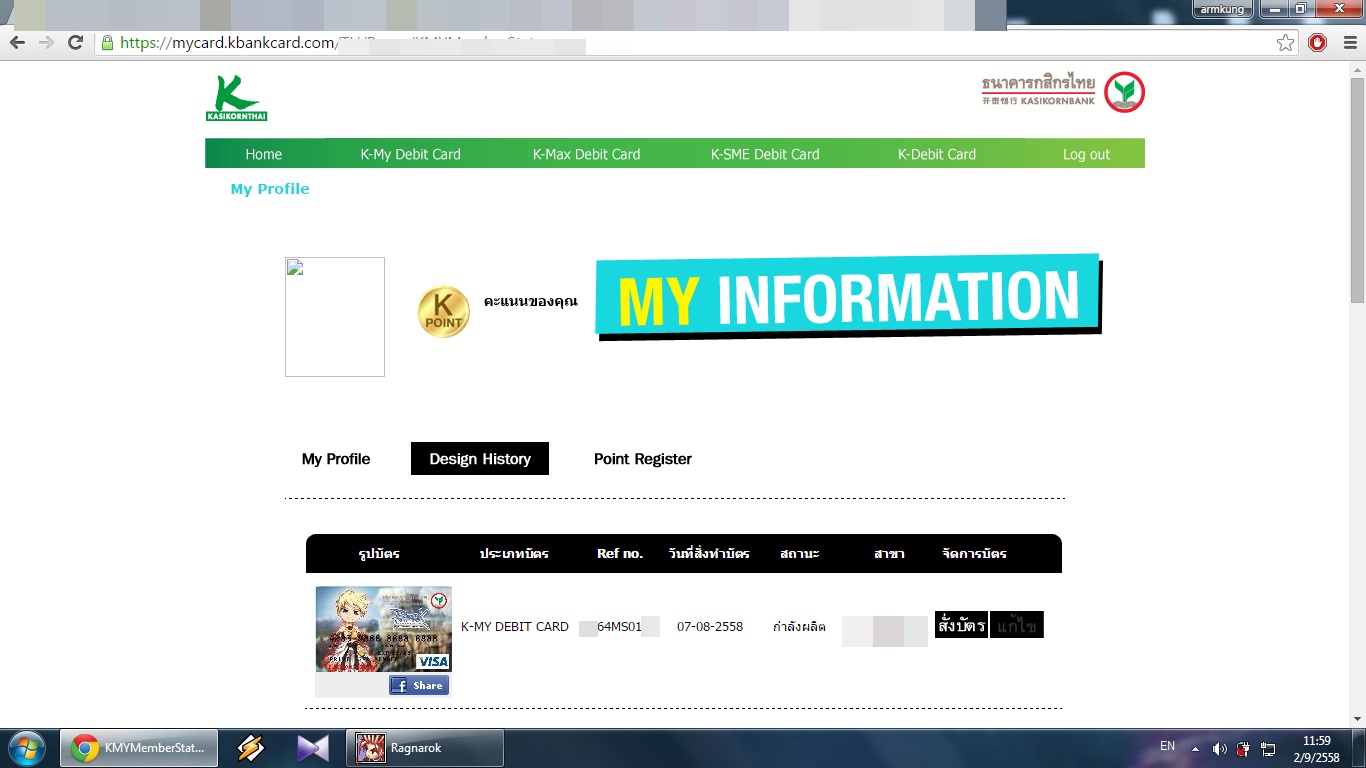
Task: Click the Show desktop strip beside the clock
Action: click(1359, 748)
